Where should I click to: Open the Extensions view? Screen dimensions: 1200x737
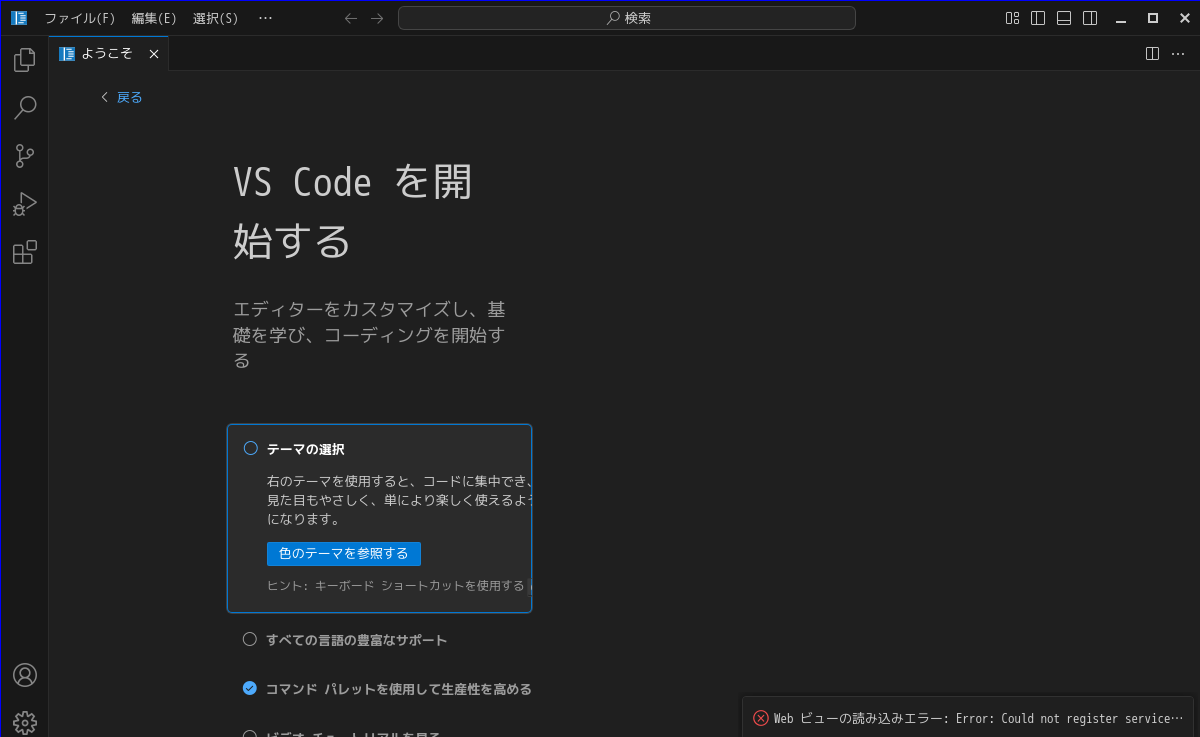point(24,252)
